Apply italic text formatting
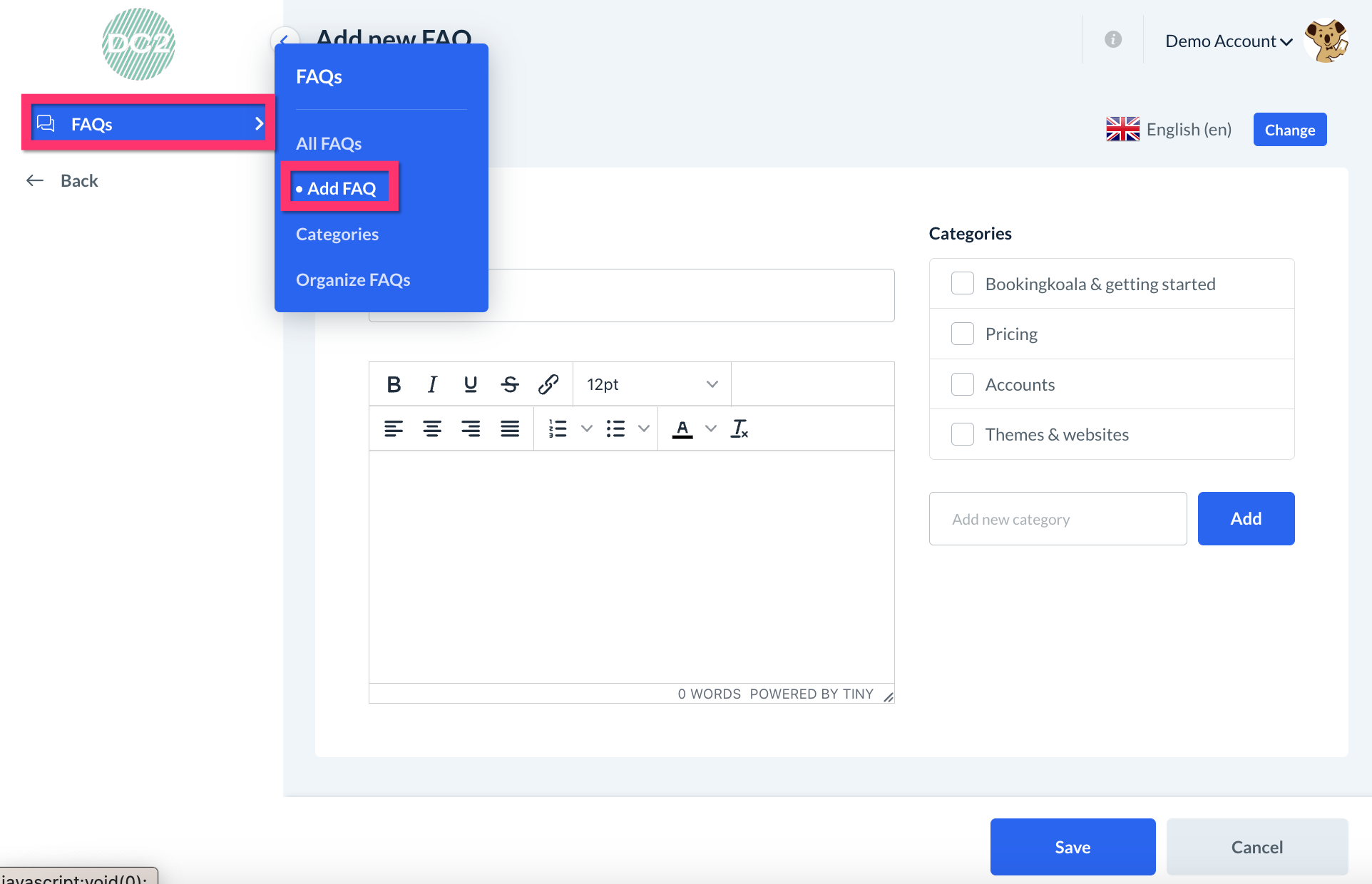The image size is (1372, 884). [x=432, y=385]
